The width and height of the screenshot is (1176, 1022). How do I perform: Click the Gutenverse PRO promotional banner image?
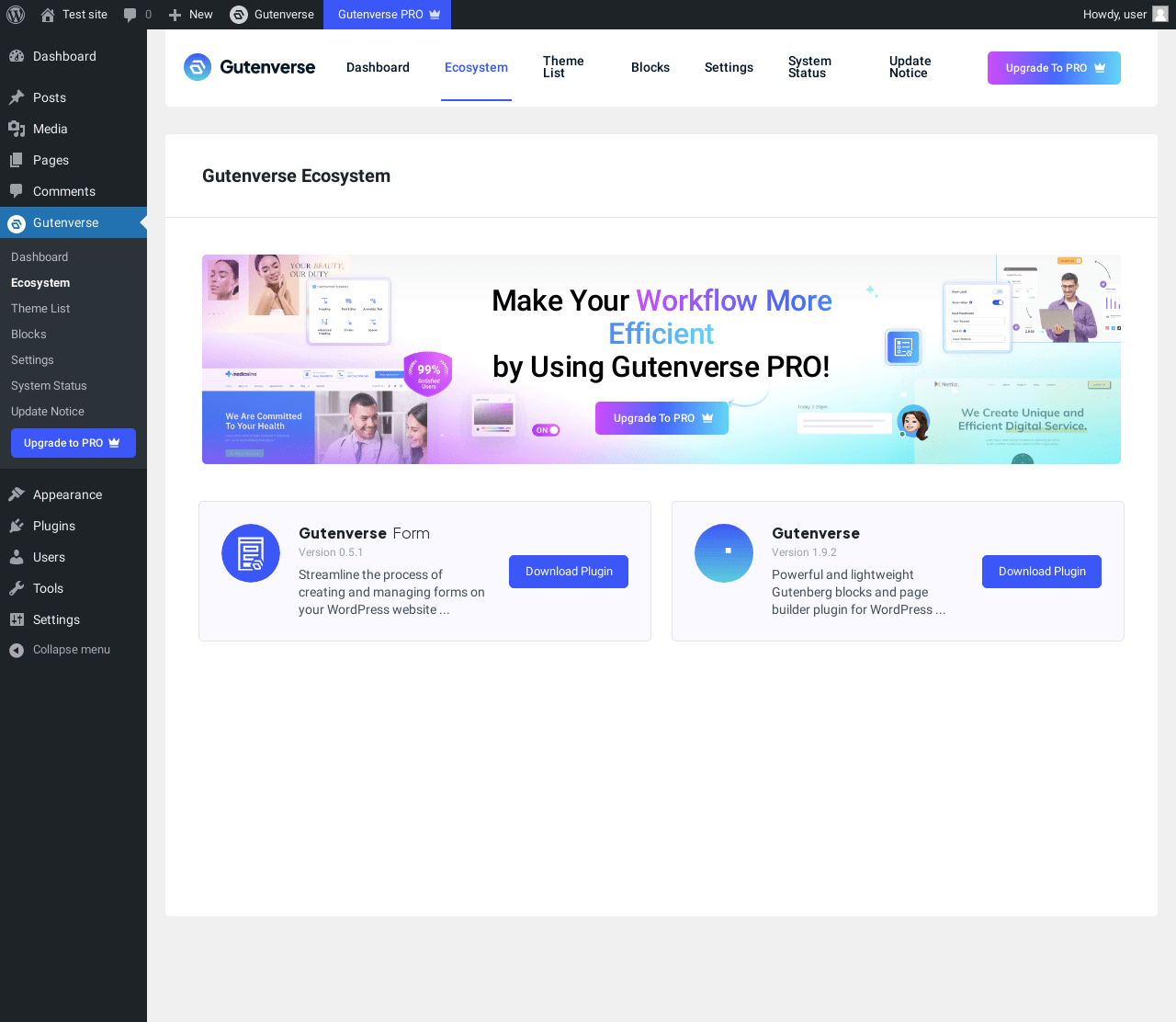click(x=661, y=359)
